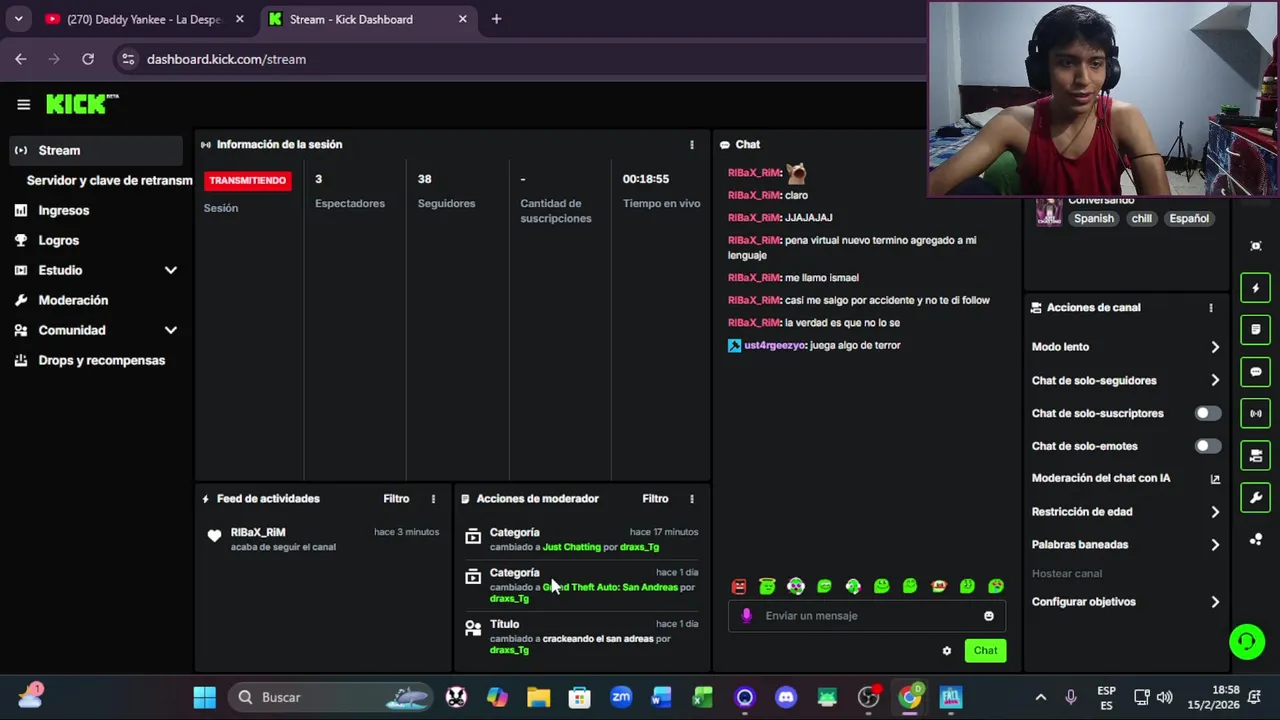
Task: Open the hamburger menu beside Kick logo
Action: tap(24, 104)
